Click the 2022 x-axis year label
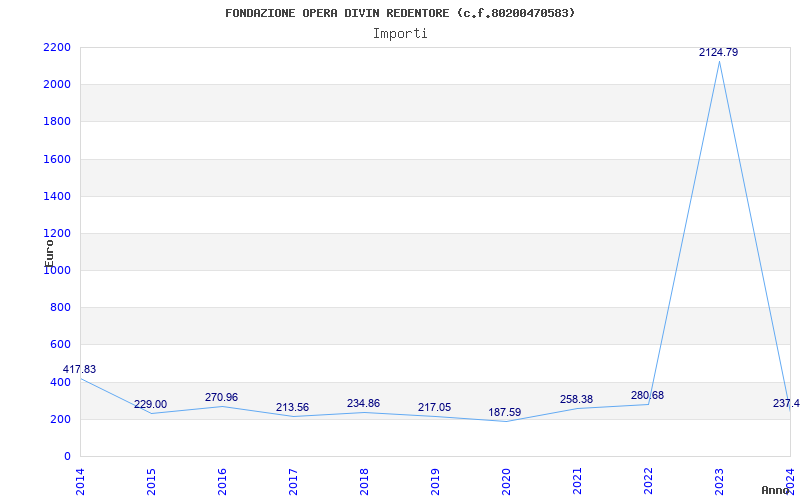Image resolution: width=800 pixels, height=500 pixels. click(x=647, y=481)
